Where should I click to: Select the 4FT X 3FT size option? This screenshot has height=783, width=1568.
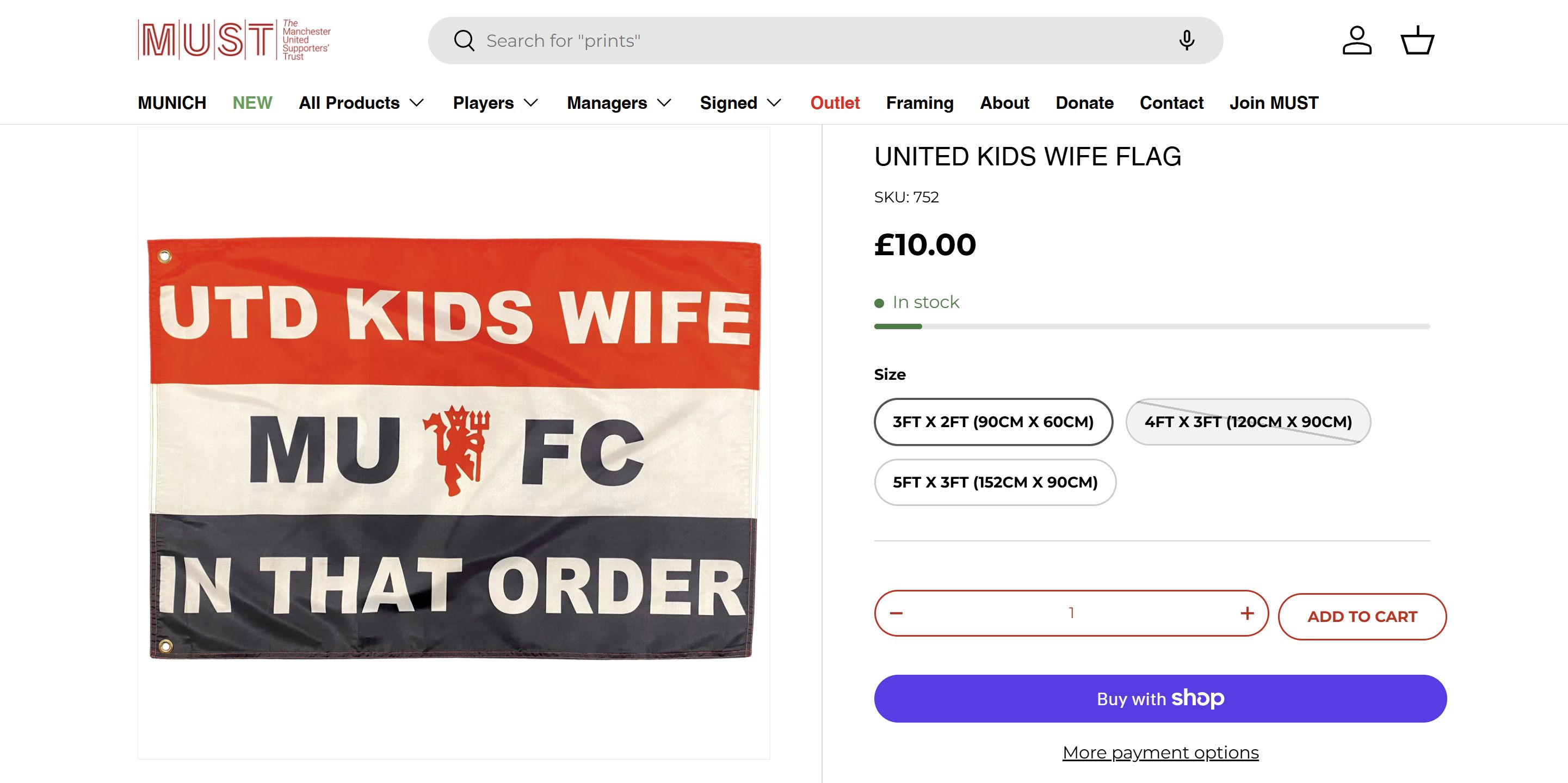pyautogui.click(x=1248, y=422)
